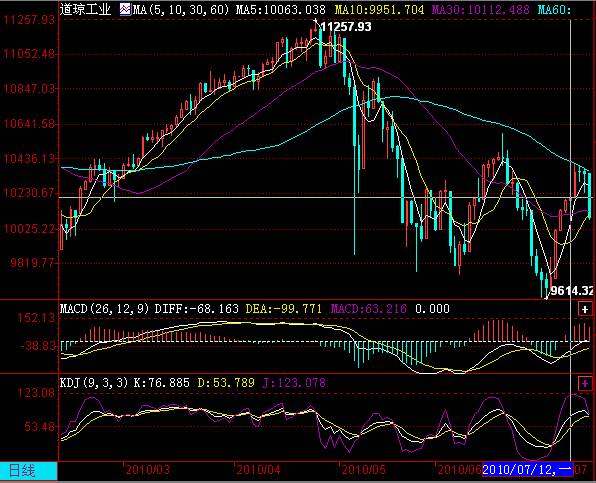Click the MA indicator chart icon beside 道琼工业
The width and height of the screenshot is (596, 483).
[x=125, y=10]
